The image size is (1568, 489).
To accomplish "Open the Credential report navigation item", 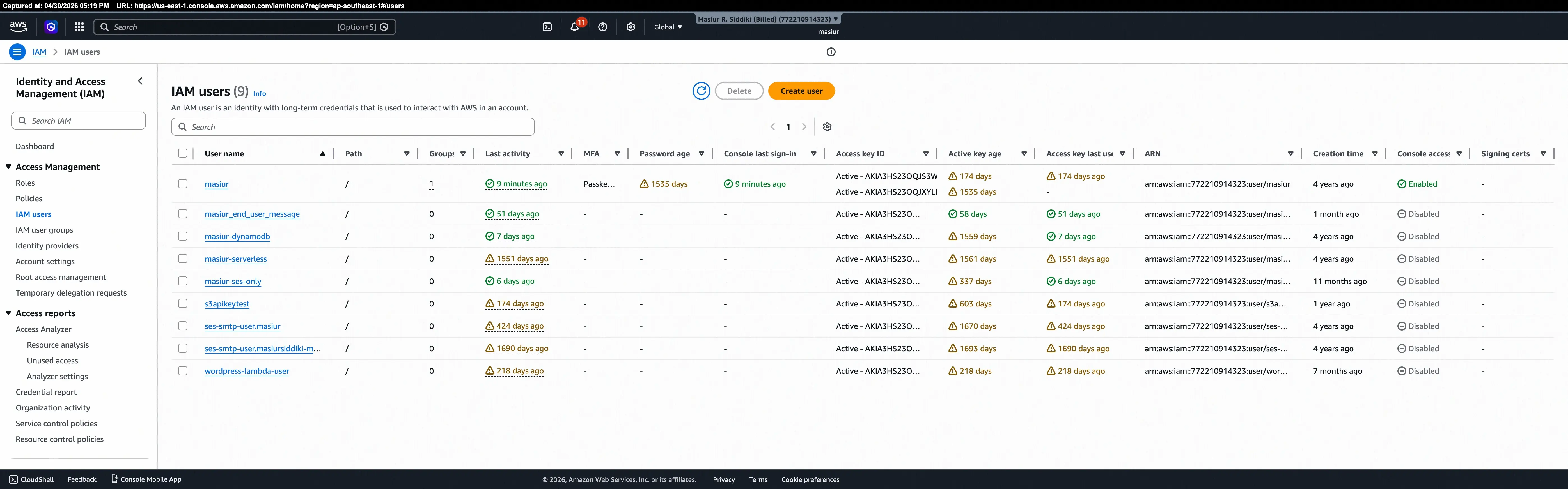I will pos(46,392).
